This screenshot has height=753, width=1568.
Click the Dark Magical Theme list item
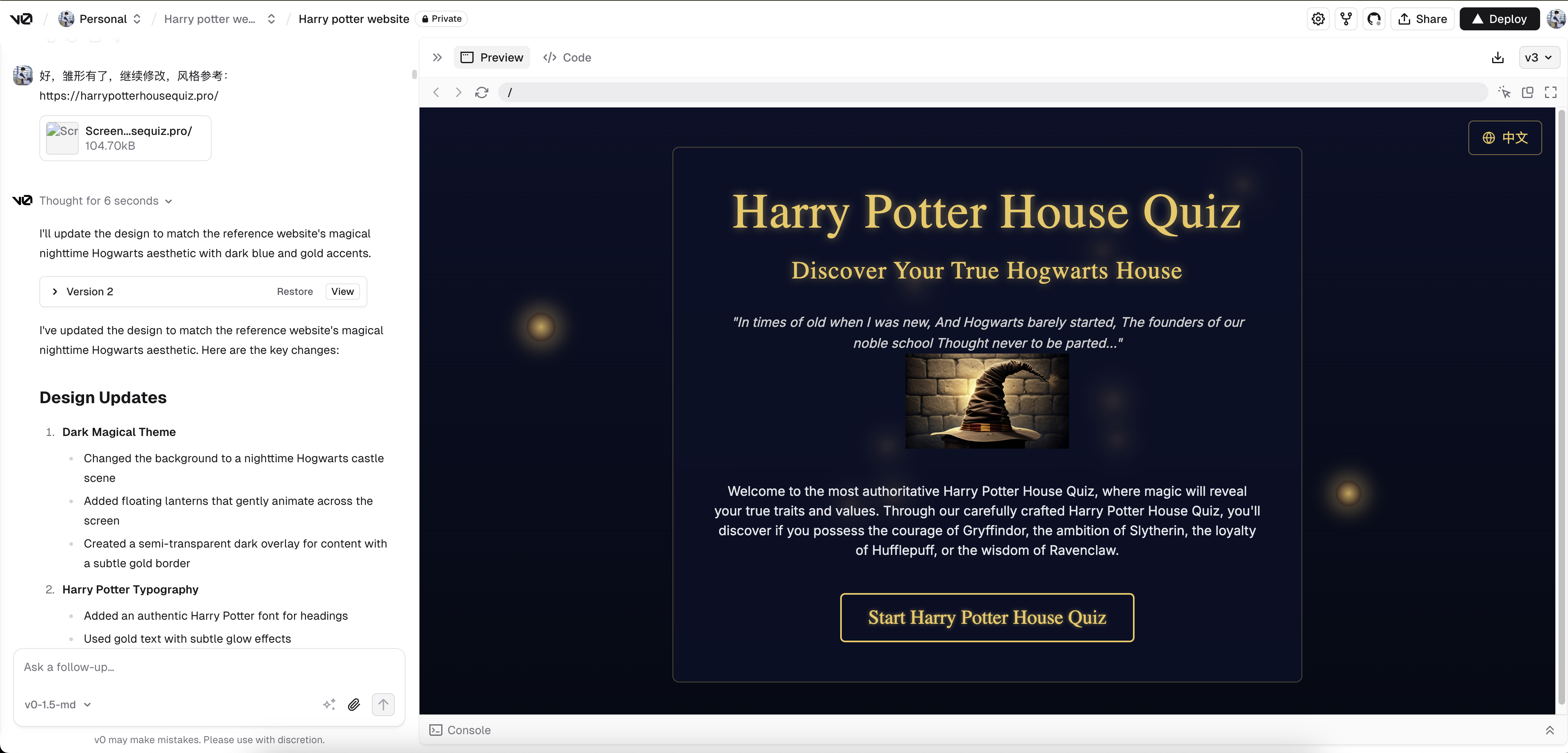coord(119,432)
